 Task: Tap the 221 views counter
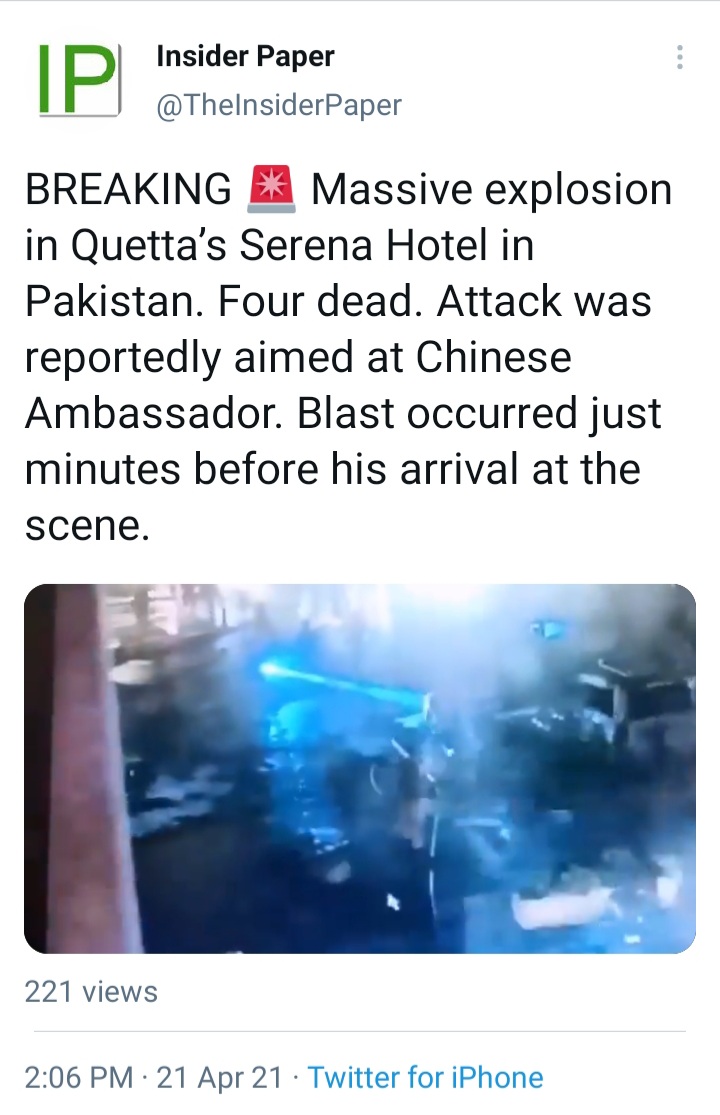click(91, 991)
